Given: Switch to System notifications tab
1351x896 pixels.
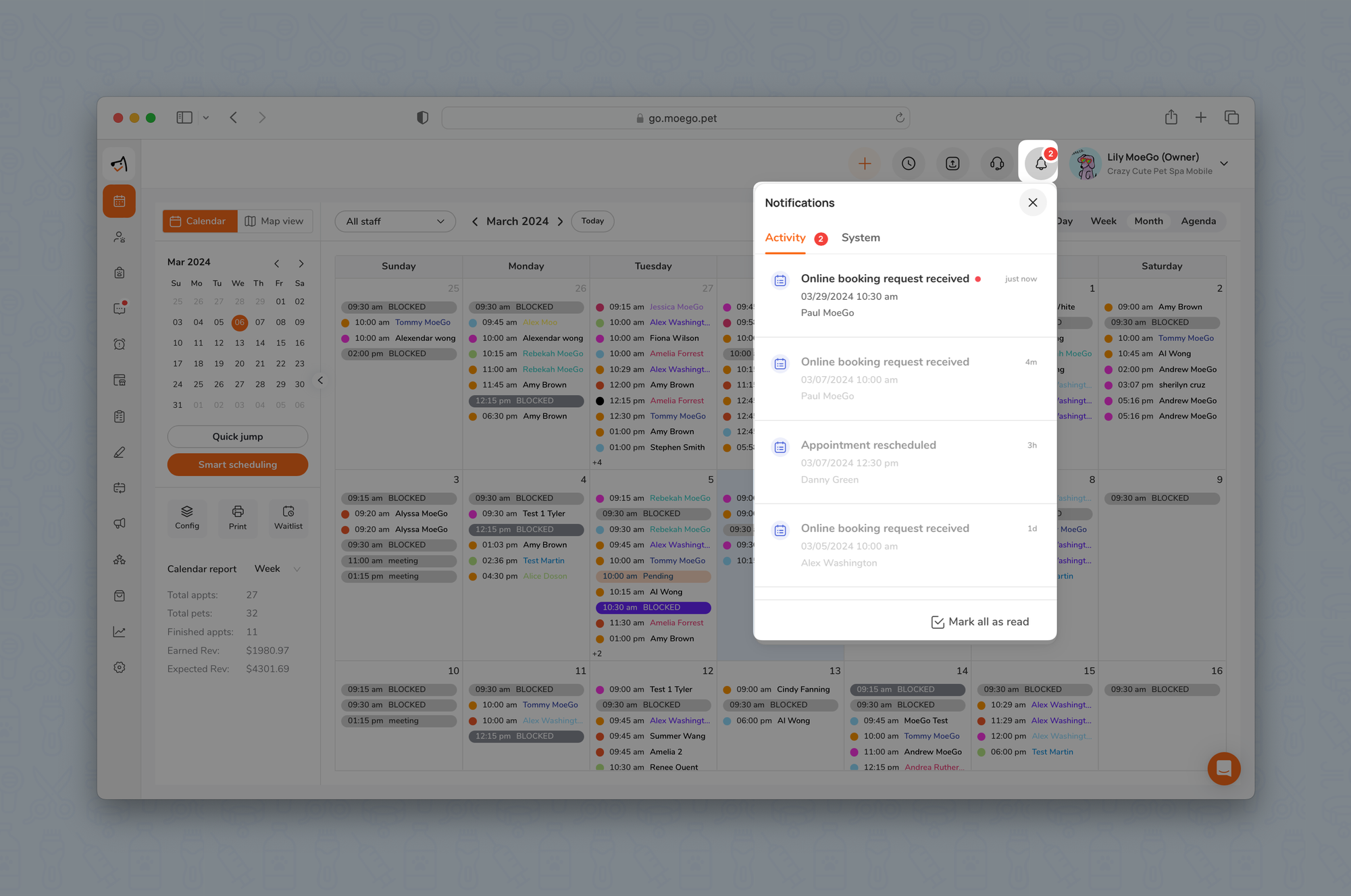Looking at the screenshot, I should pyautogui.click(x=861, y=238).
